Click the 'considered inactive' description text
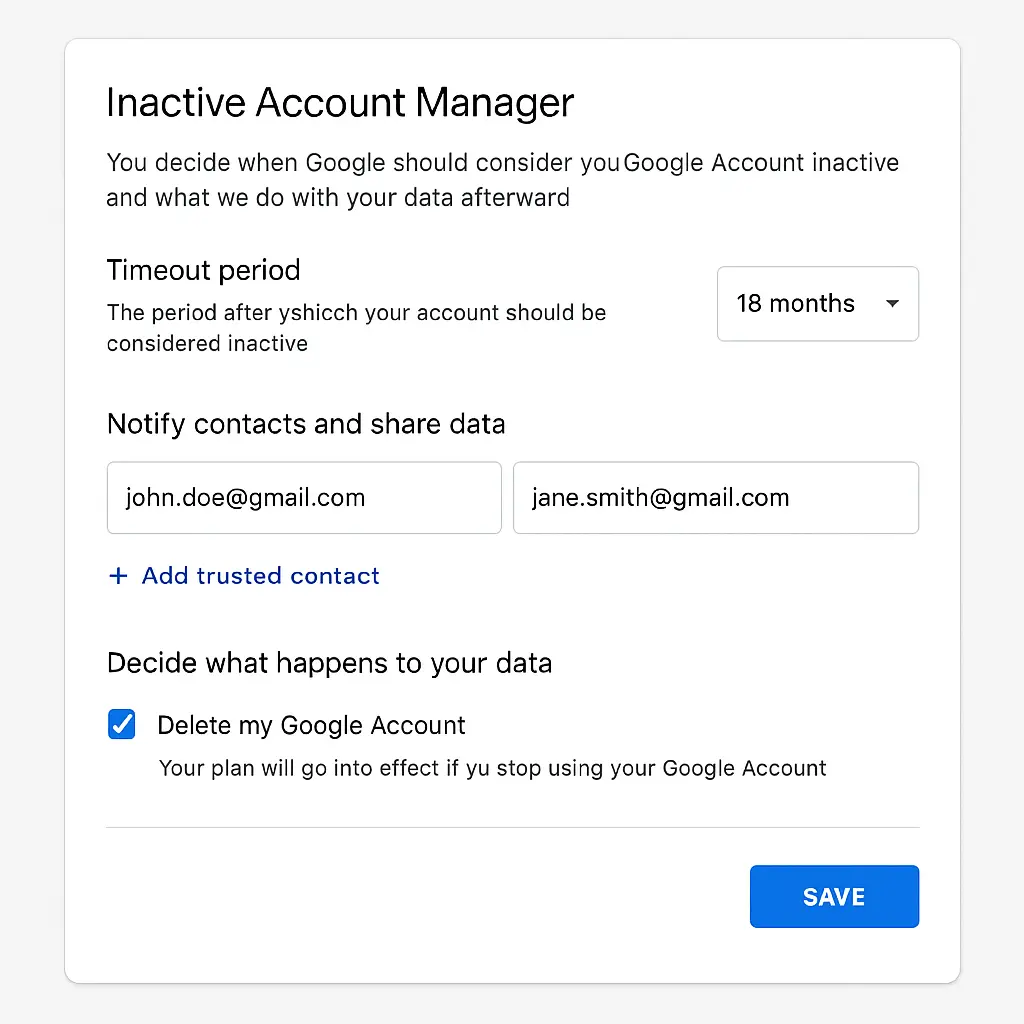Image resolution: width=1024 pixels, height=1024 pixels. click(207, 344)
